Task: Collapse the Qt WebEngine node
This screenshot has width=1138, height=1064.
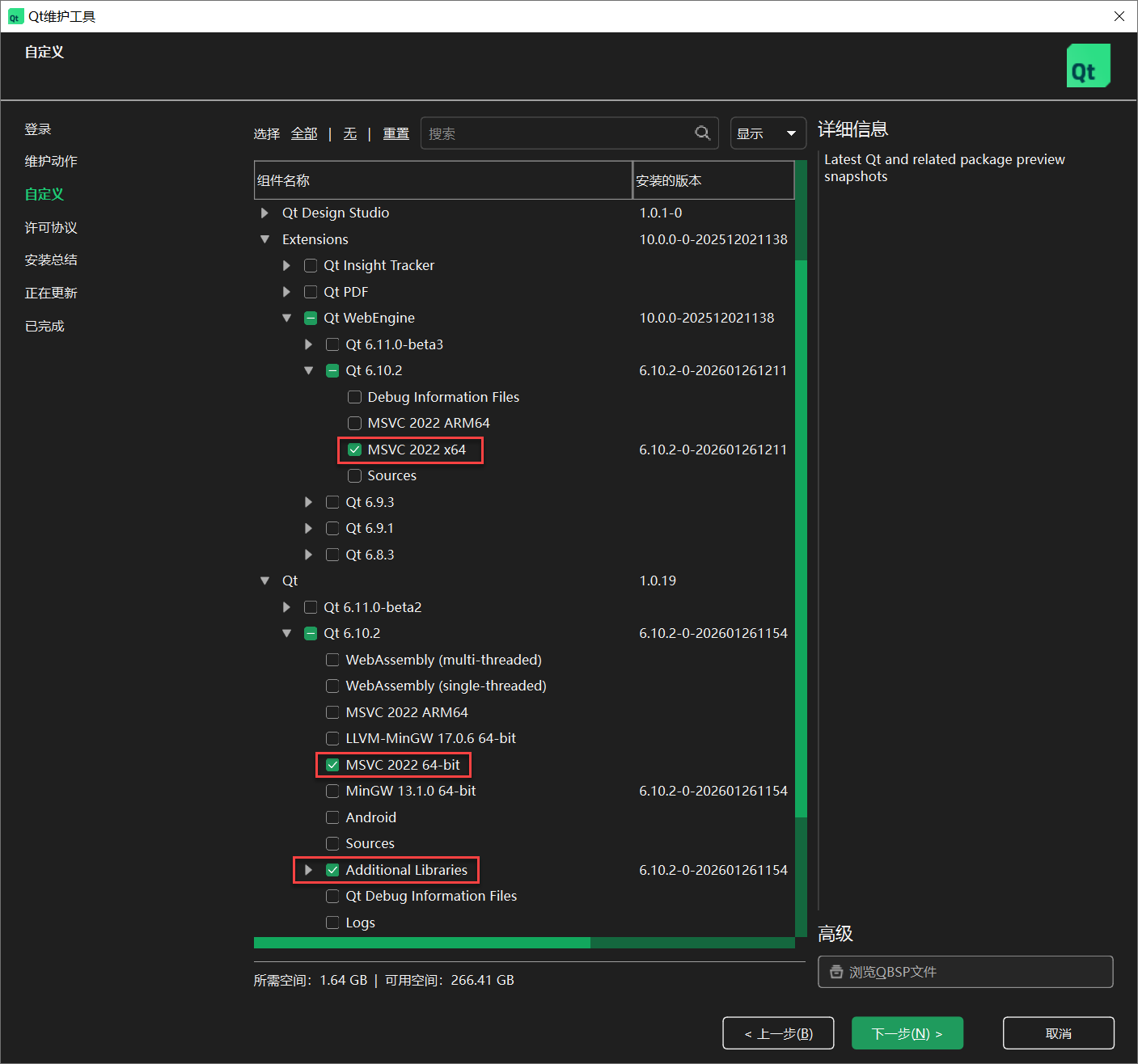Action: pyautogui.click(x=286, y=318)
